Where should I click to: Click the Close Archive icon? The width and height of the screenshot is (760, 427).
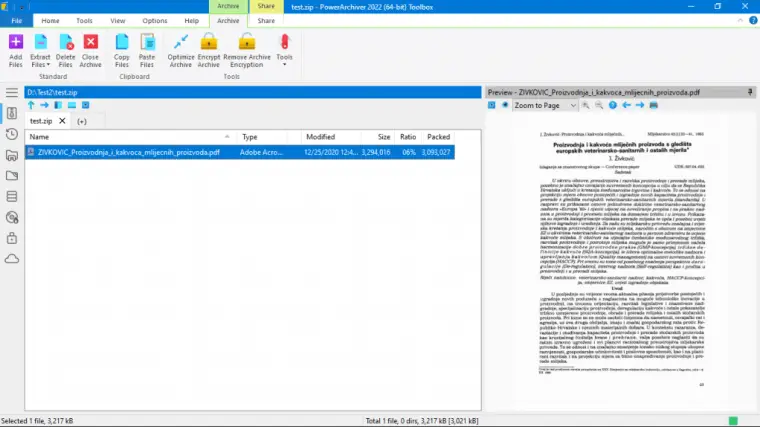coord(91,43)
